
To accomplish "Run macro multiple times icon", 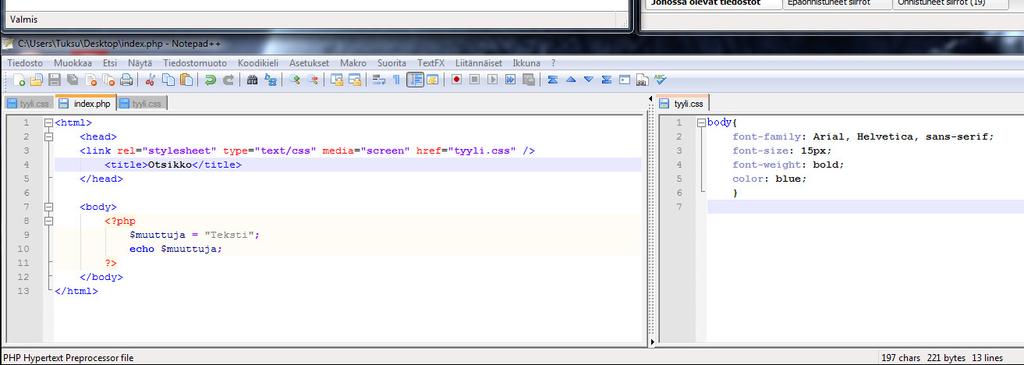I will pos(510,80).
